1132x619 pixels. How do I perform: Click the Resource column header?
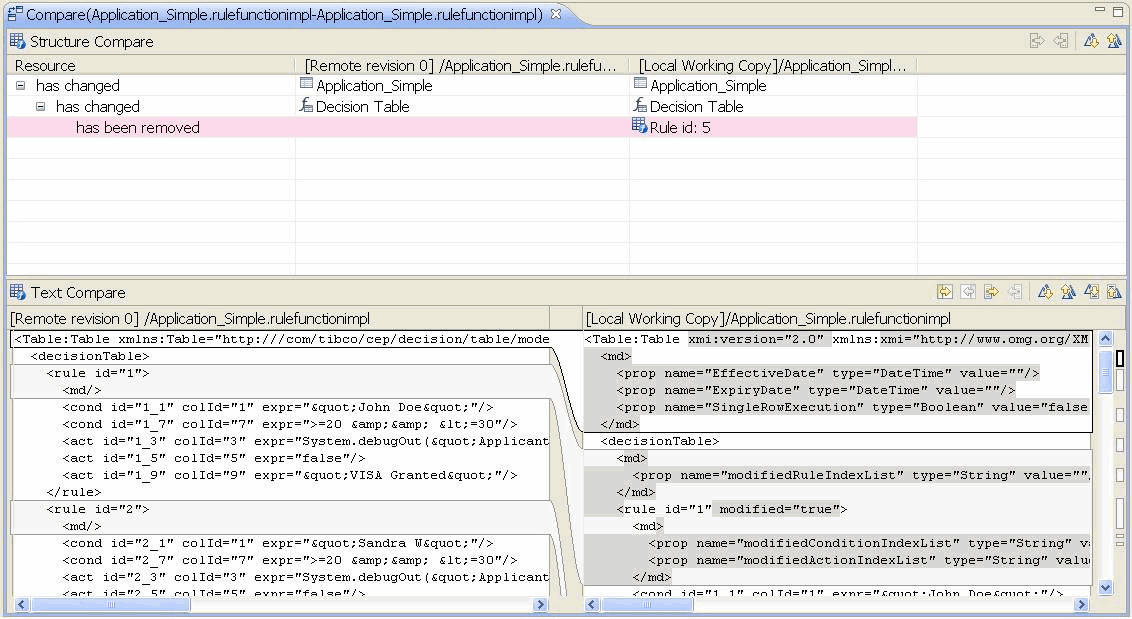(x=45, y=65)
